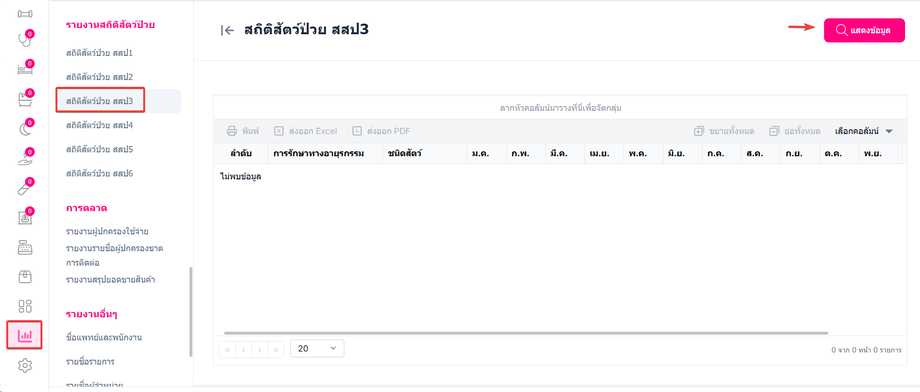Open the เลือกคอลัมน์ column chooser dropdown
920x392 pixels.
863,131
